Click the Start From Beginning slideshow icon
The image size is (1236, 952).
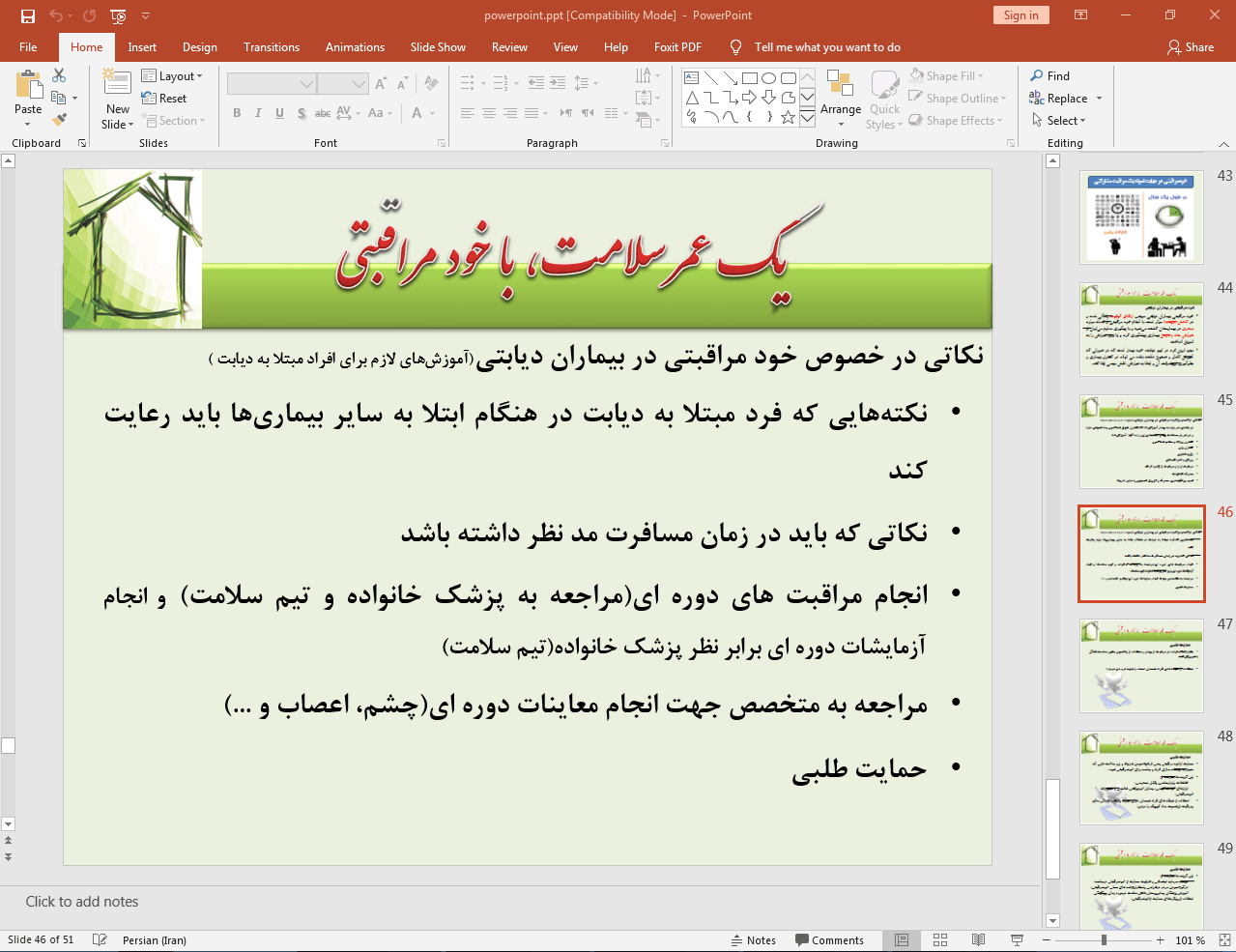(118, 15)
